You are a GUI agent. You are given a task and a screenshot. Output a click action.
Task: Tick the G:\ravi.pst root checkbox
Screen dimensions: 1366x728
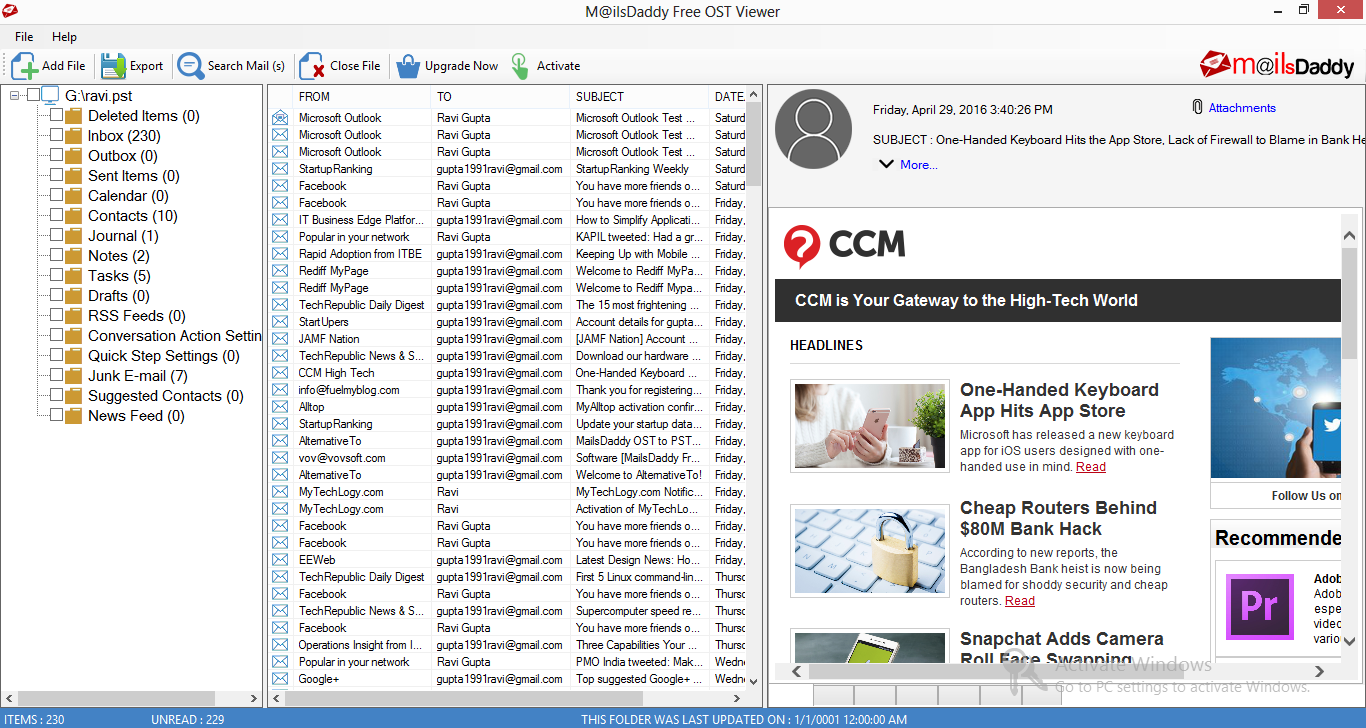pos(33,95)
